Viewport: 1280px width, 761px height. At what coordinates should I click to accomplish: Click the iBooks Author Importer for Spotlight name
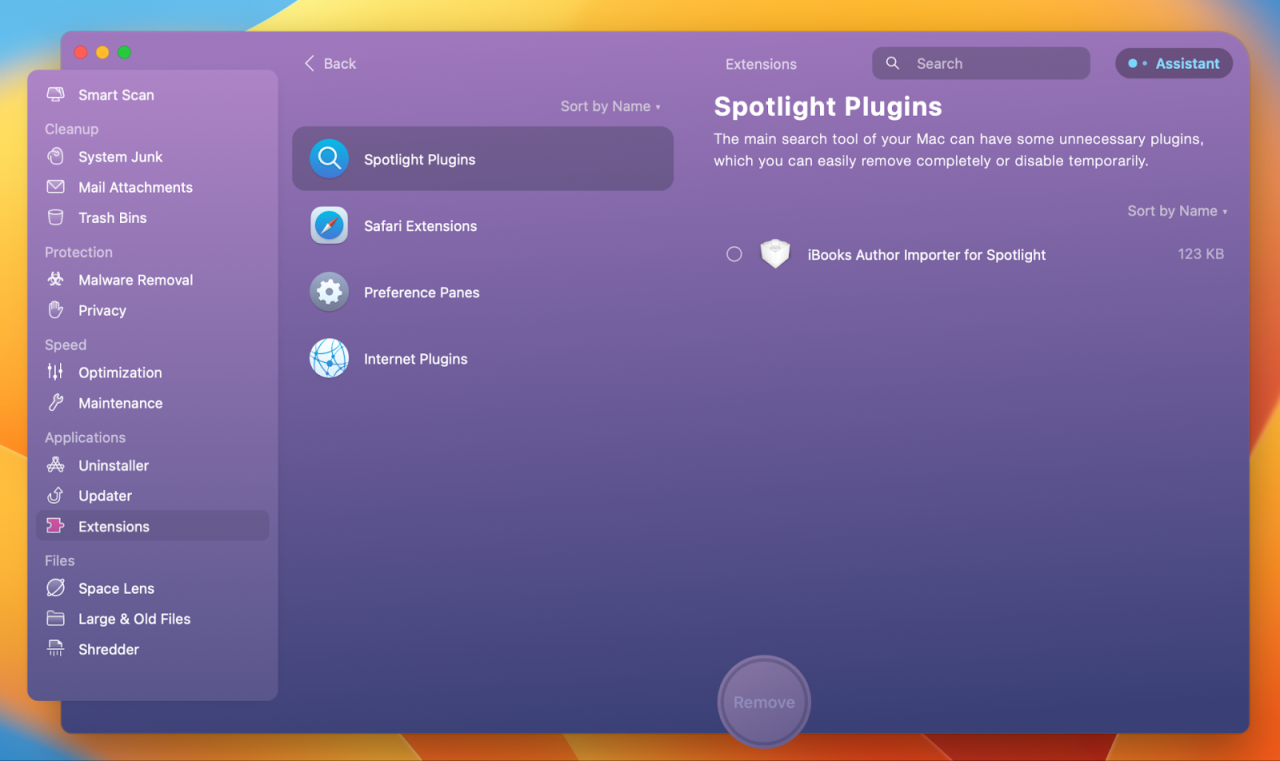pyautogui.click(x=927, y=255)
